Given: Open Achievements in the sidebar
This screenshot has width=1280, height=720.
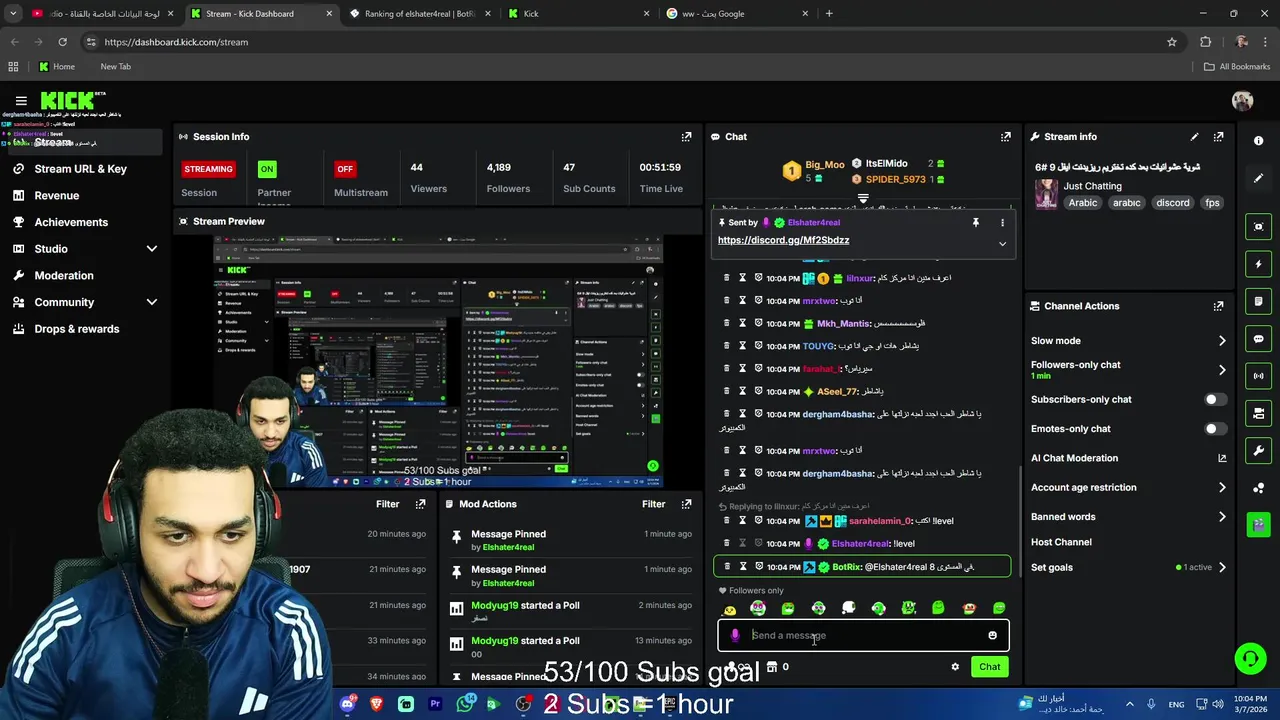Looking at the screenshot, I should point(71,222).
